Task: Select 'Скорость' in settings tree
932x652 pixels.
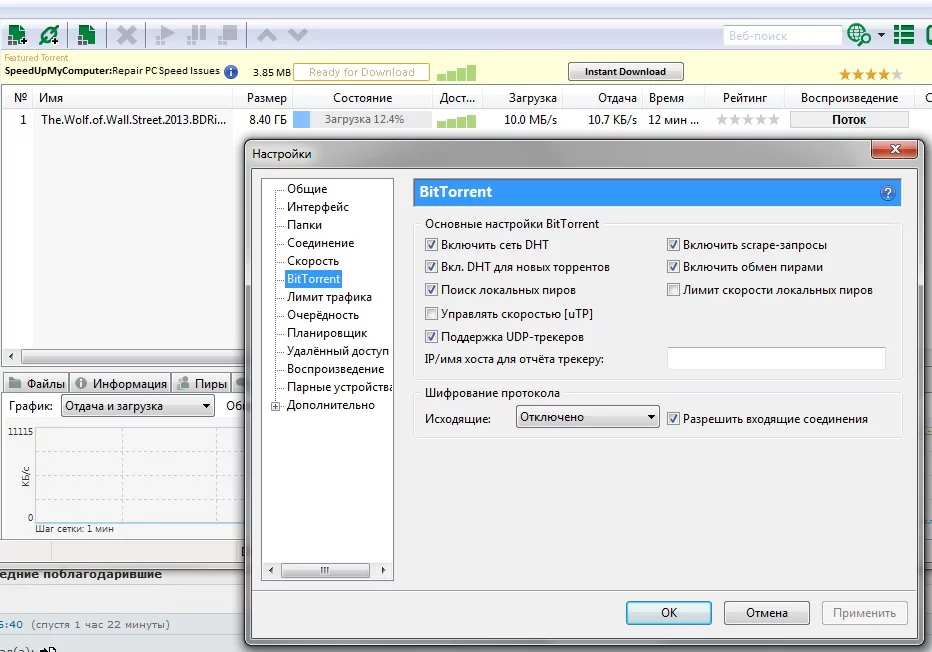Action: 313,261
